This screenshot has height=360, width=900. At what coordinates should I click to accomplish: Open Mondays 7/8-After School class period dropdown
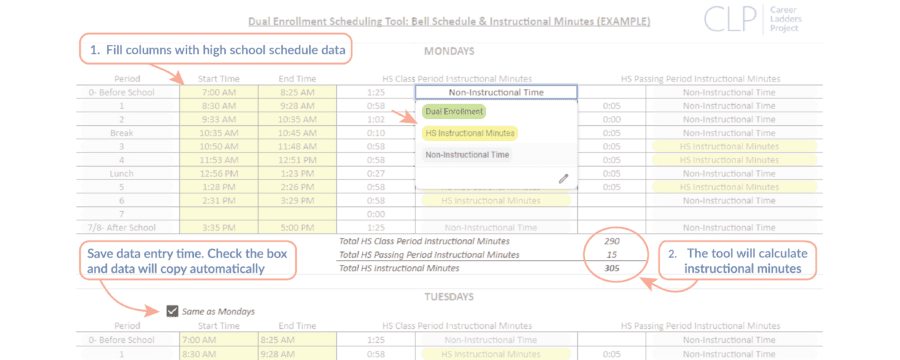pyautogui.click(x=496, y=228)
